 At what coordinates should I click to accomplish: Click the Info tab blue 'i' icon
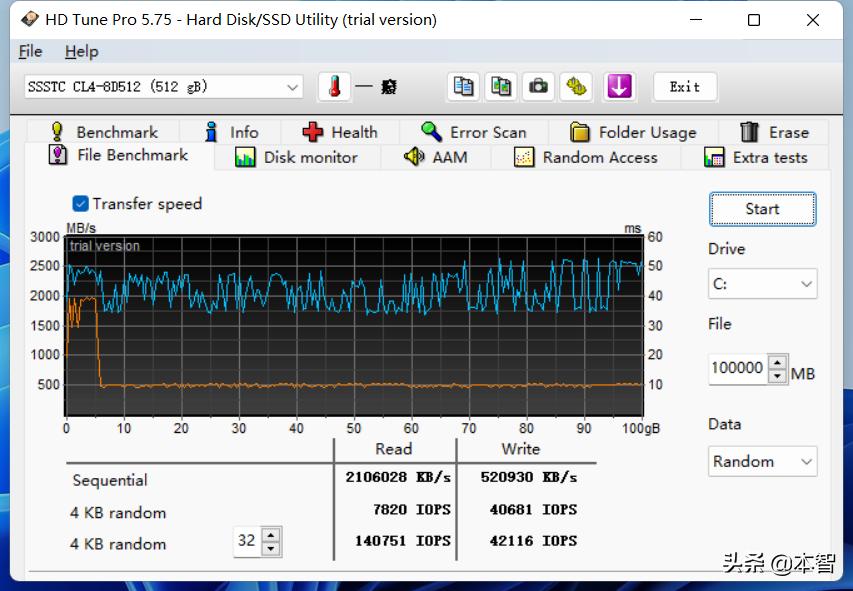211,132
